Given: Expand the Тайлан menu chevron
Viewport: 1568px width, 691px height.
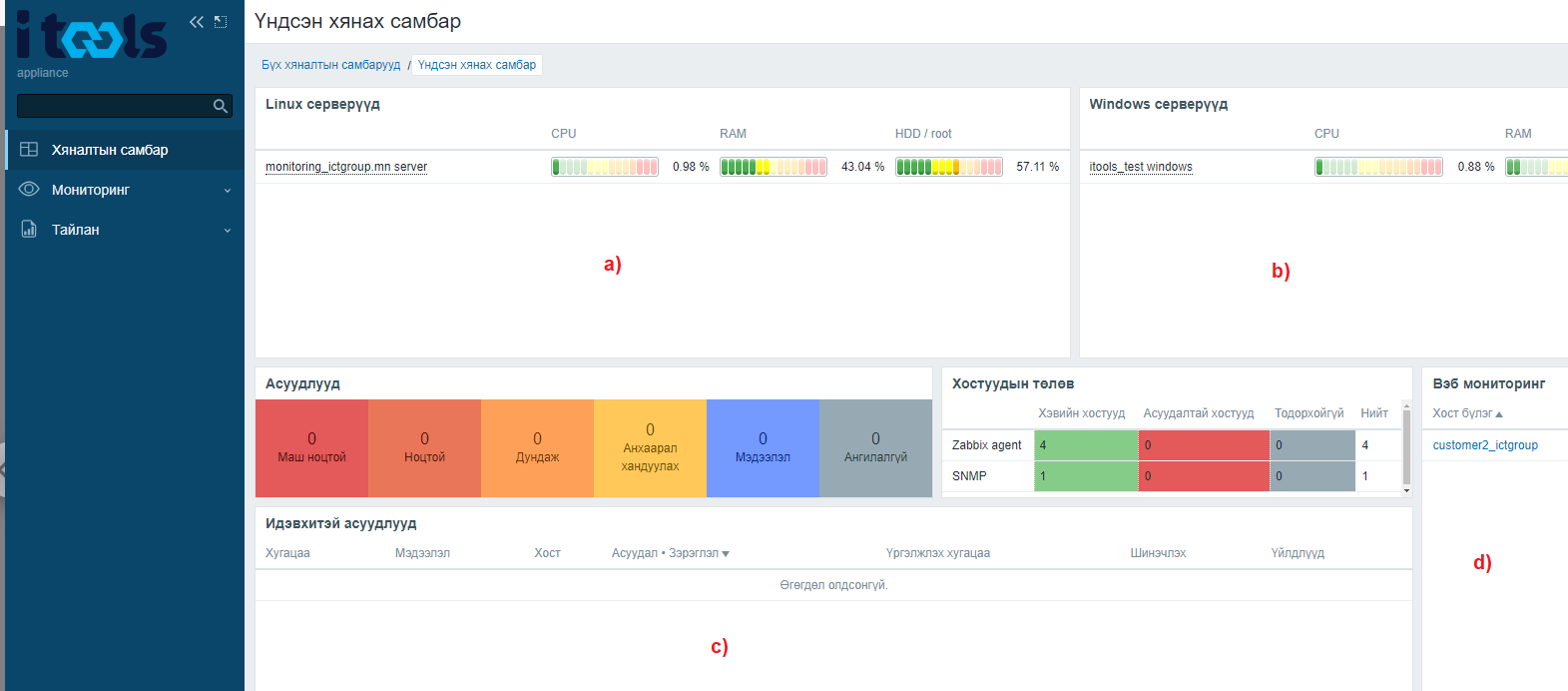Looking at the screenshot, I should pos(228,231).
